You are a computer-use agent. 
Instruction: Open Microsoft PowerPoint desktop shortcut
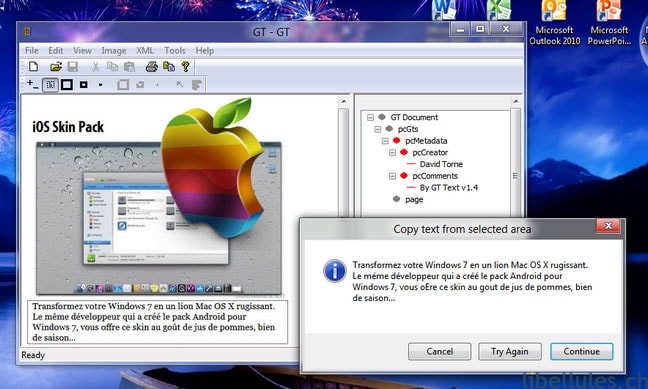(x=609, y=23)
